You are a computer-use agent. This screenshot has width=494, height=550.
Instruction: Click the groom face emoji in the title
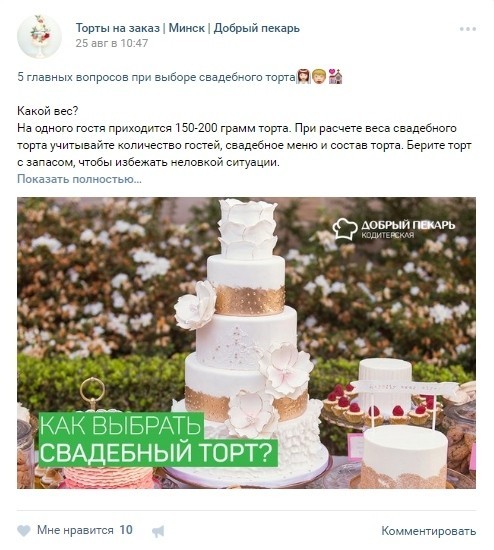(319, 76)
